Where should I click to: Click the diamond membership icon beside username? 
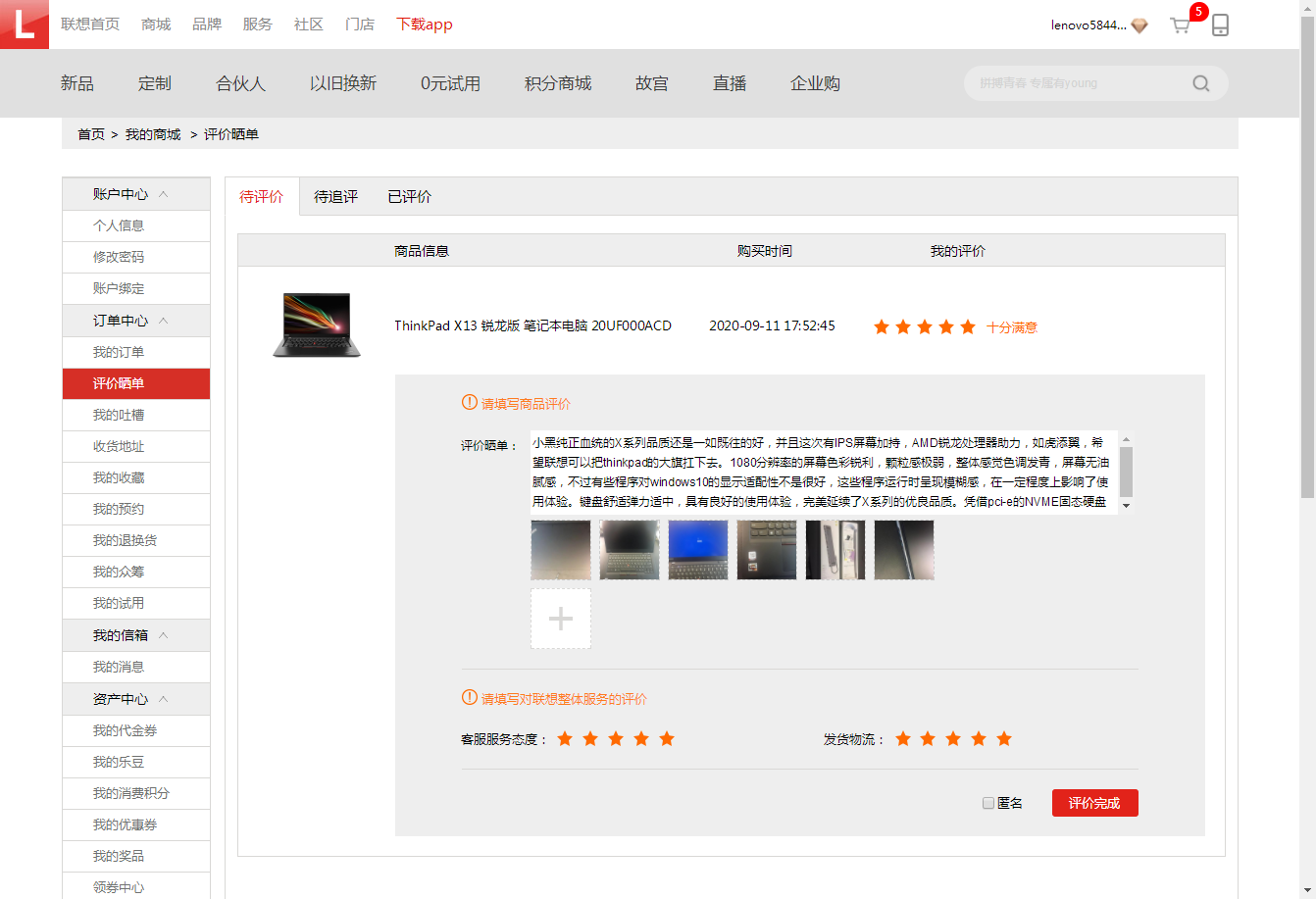(1139, 25)
